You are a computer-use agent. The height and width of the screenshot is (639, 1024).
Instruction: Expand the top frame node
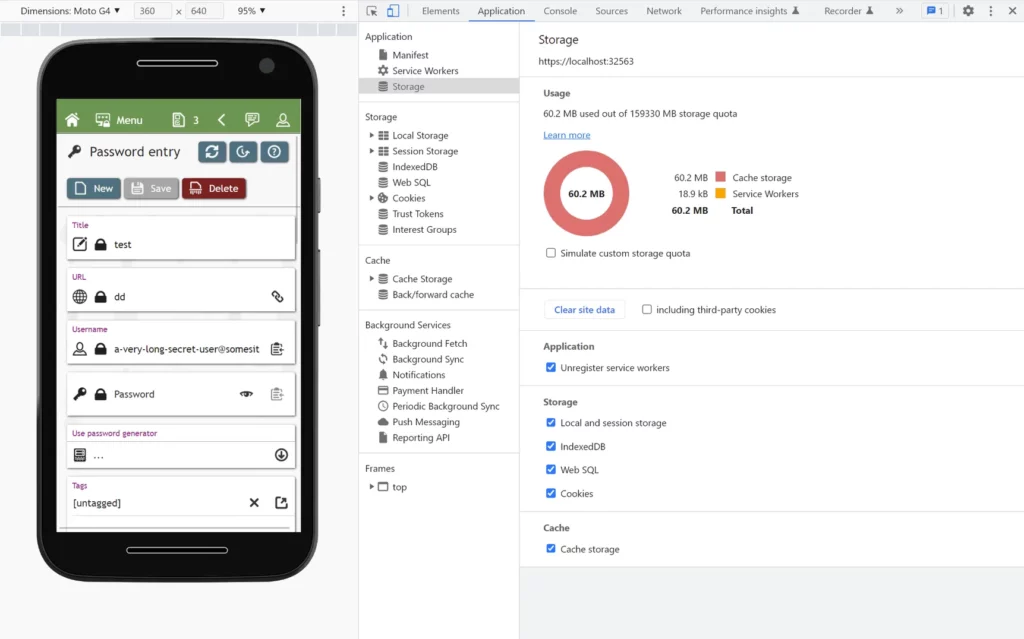372,487
